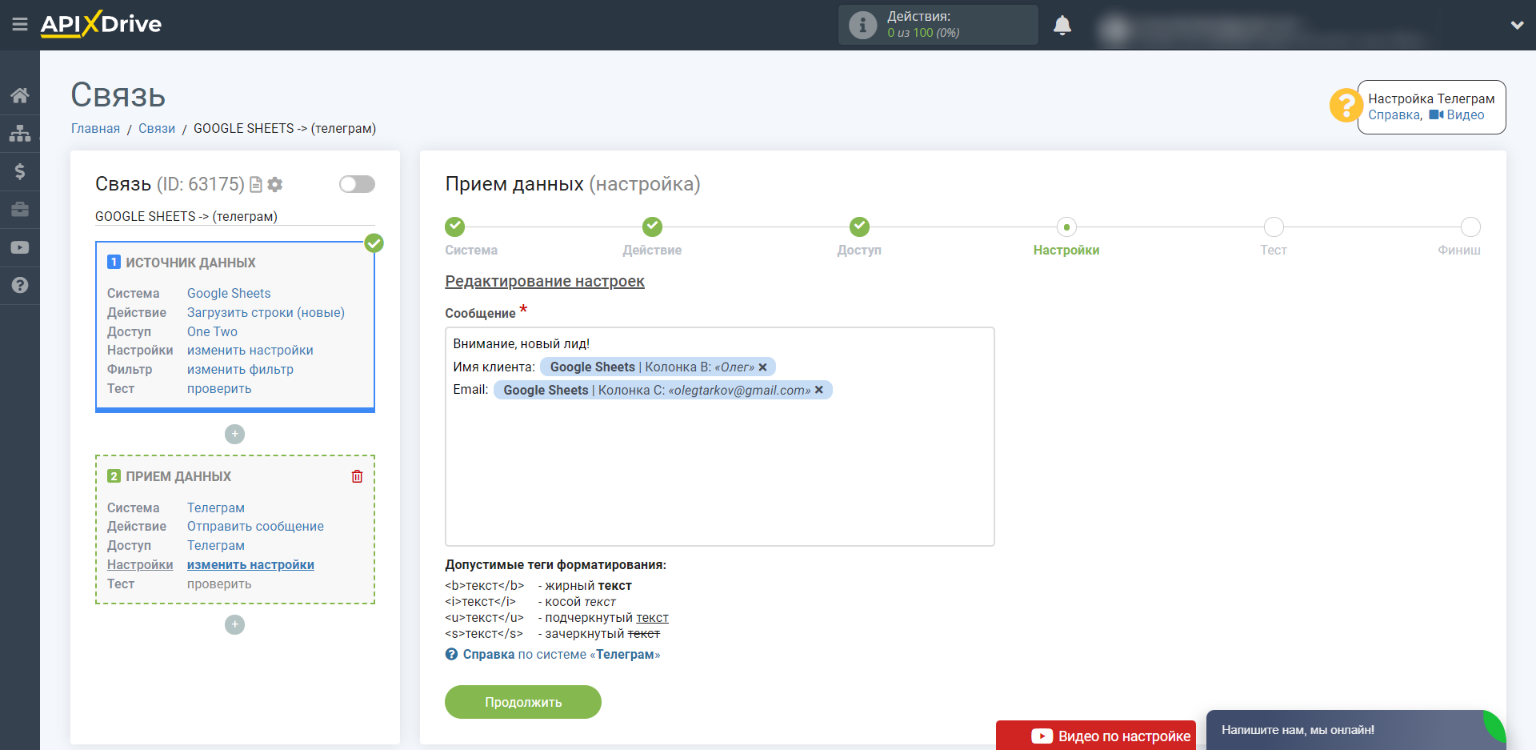Expand the account dropdown arrow
The height and width of the screenshot is (750, 1536).
(1516, 26)
